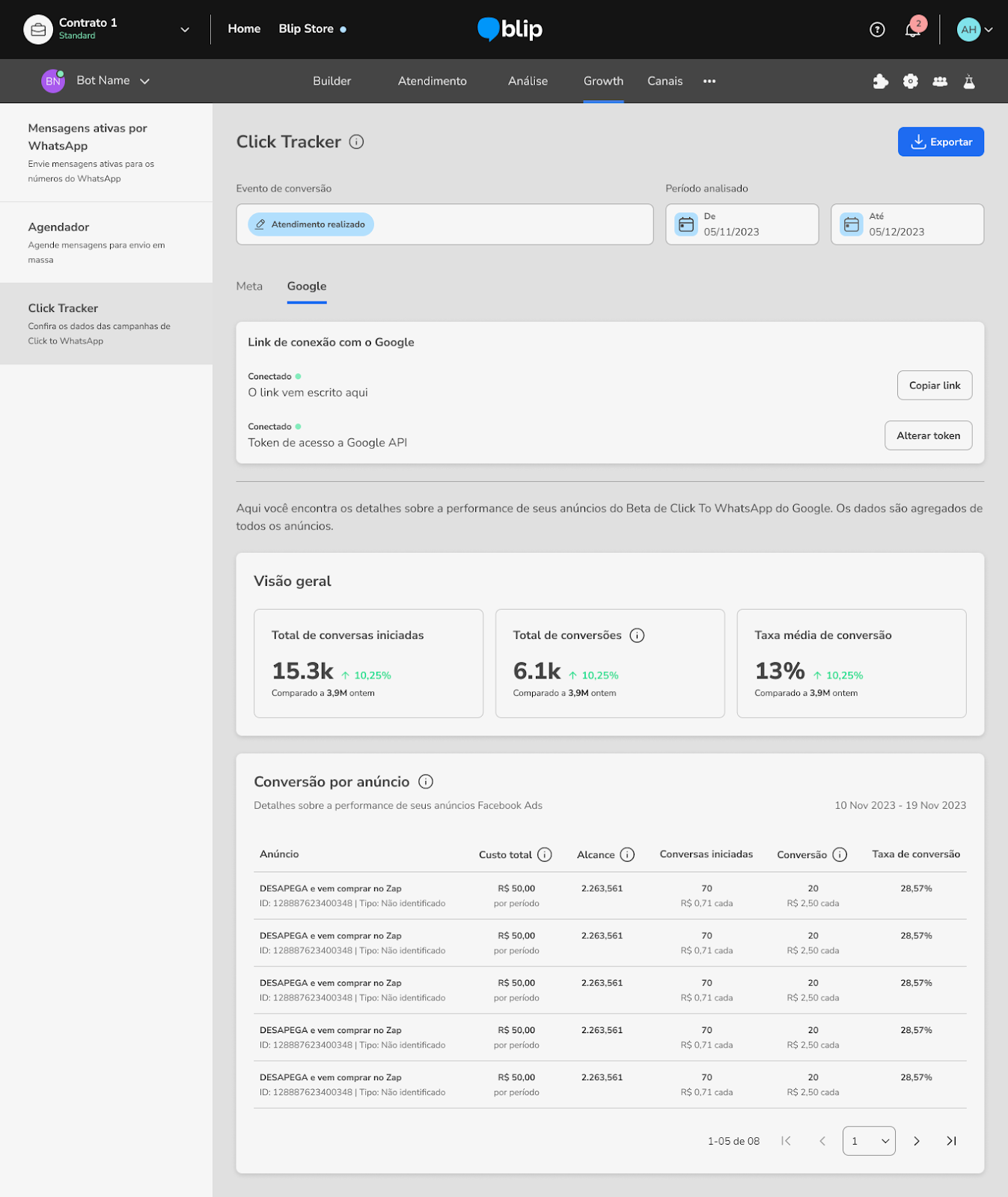This screenshot has width=1008, height=1197.
Task: Open Blip Store
Action: click(306, 28)
